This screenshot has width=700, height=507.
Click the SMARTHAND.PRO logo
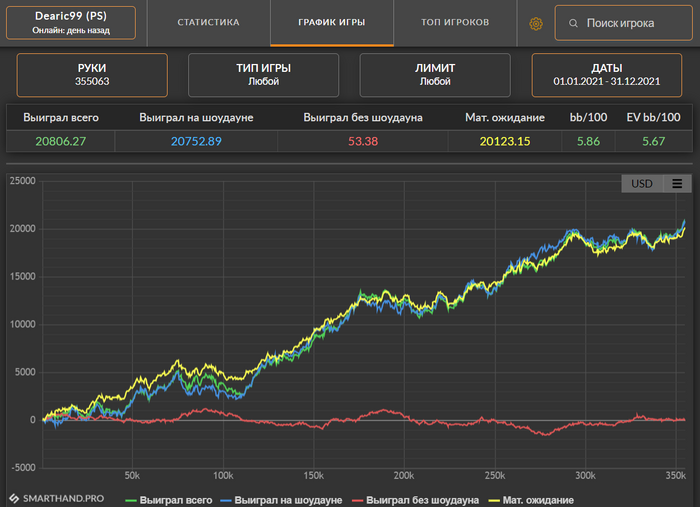pyautogui.click(x=57, y=497)
